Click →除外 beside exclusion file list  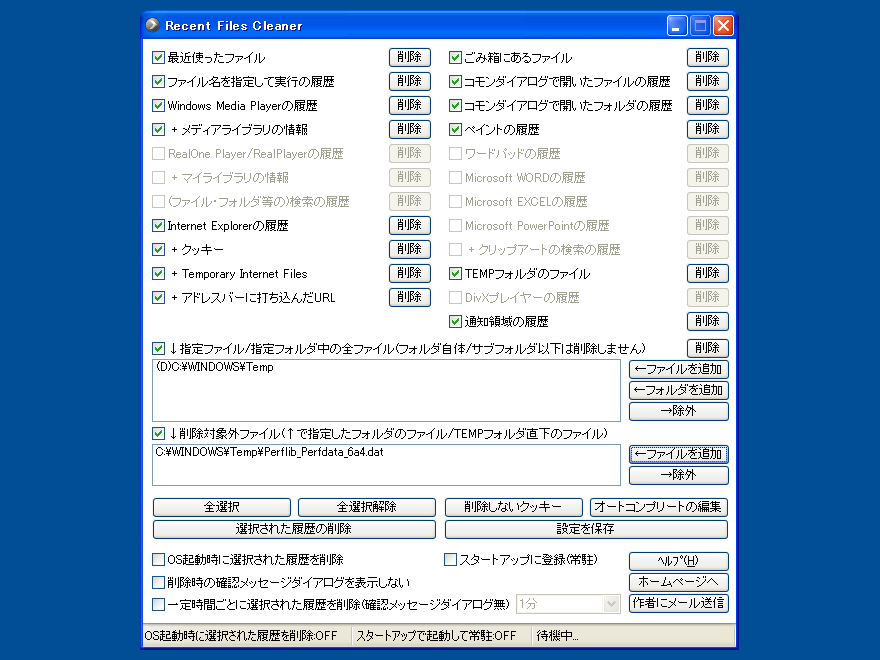679,475
